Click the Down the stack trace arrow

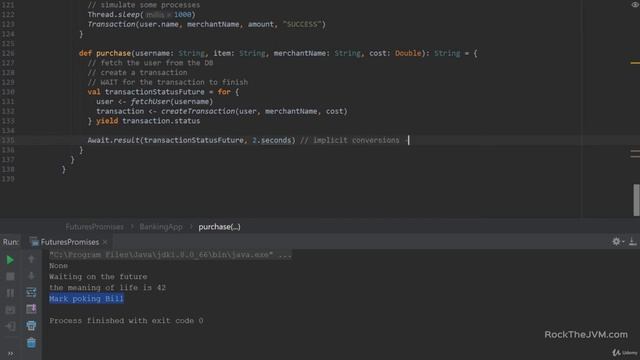[31, 276]
